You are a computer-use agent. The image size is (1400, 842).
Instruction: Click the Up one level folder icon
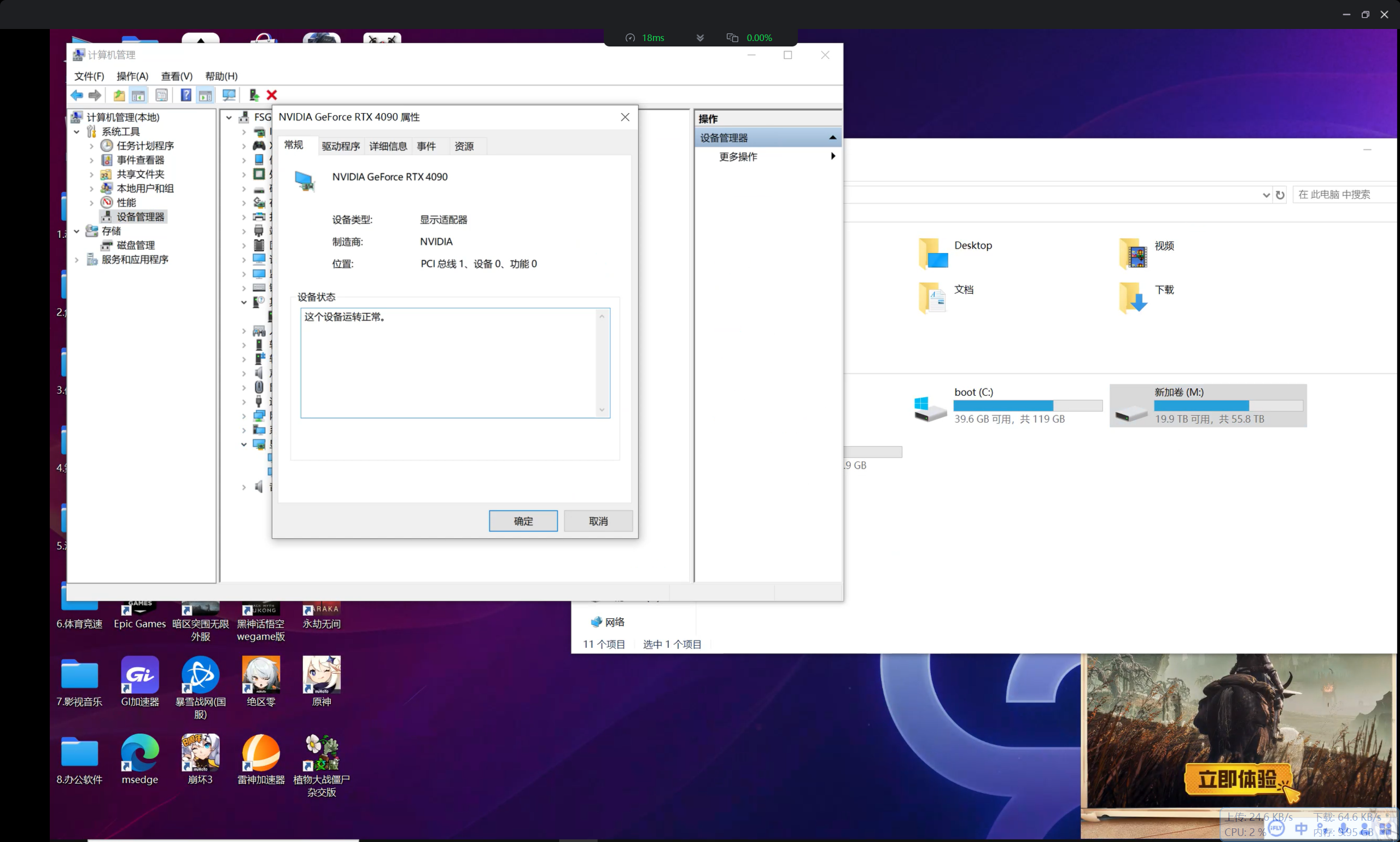point(119,95)
